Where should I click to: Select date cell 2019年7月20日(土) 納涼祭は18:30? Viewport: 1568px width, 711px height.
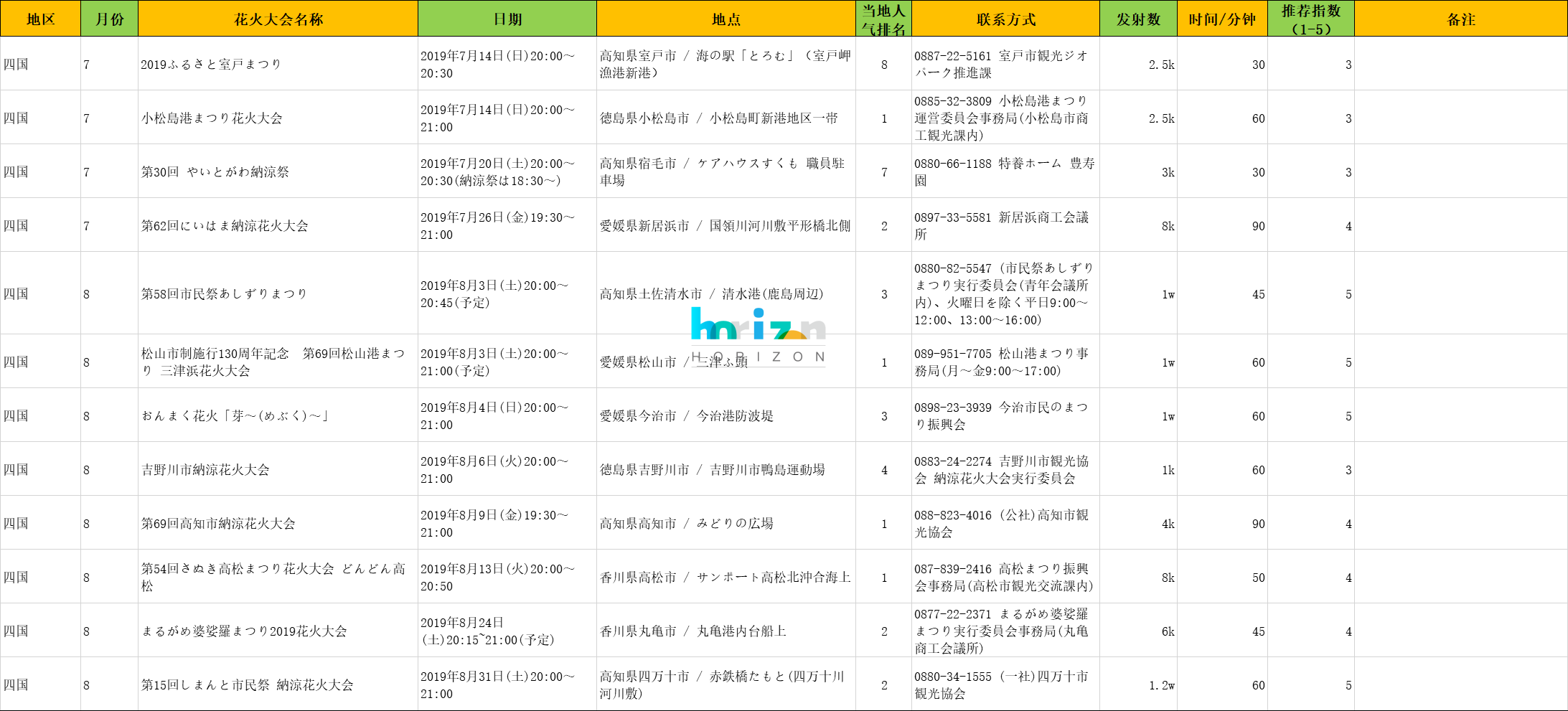(507, 171)
